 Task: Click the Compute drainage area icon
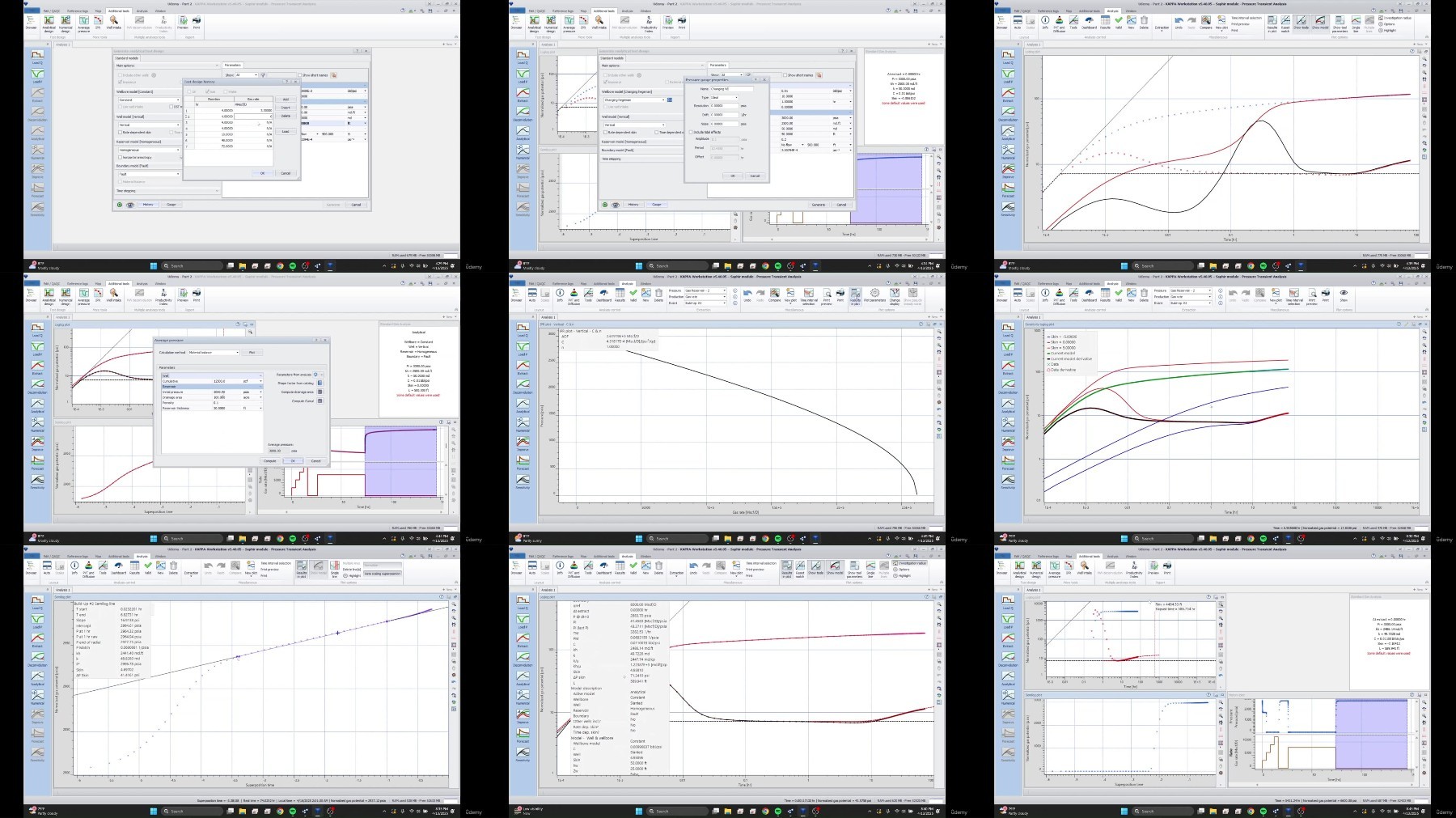(x=320, y=392)
